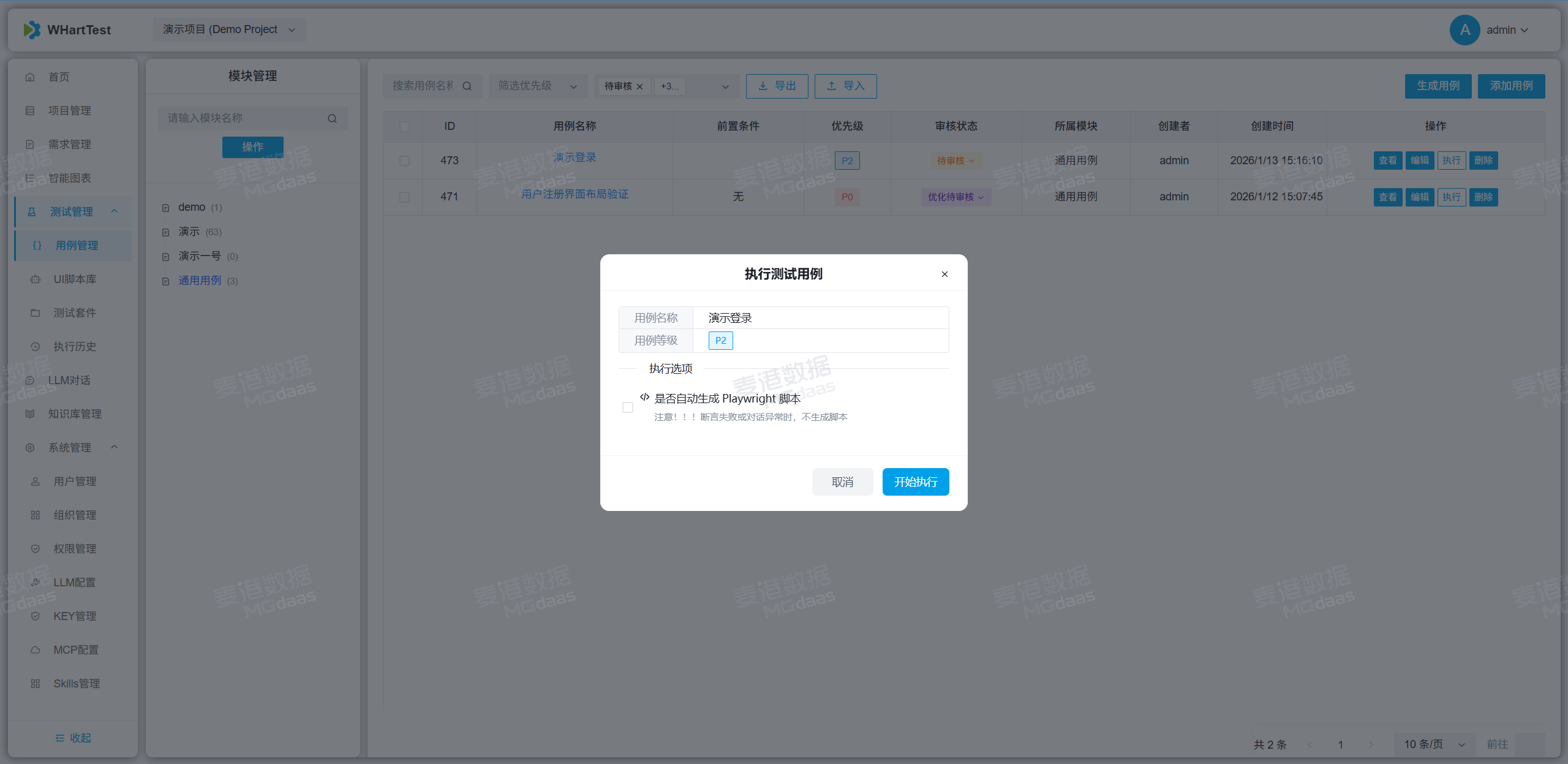Image resolution: width=1568 pixels, height=764 pixels.
Task: Close the 执行测试用例 dialog with X
Action: [x=944, y=274]
